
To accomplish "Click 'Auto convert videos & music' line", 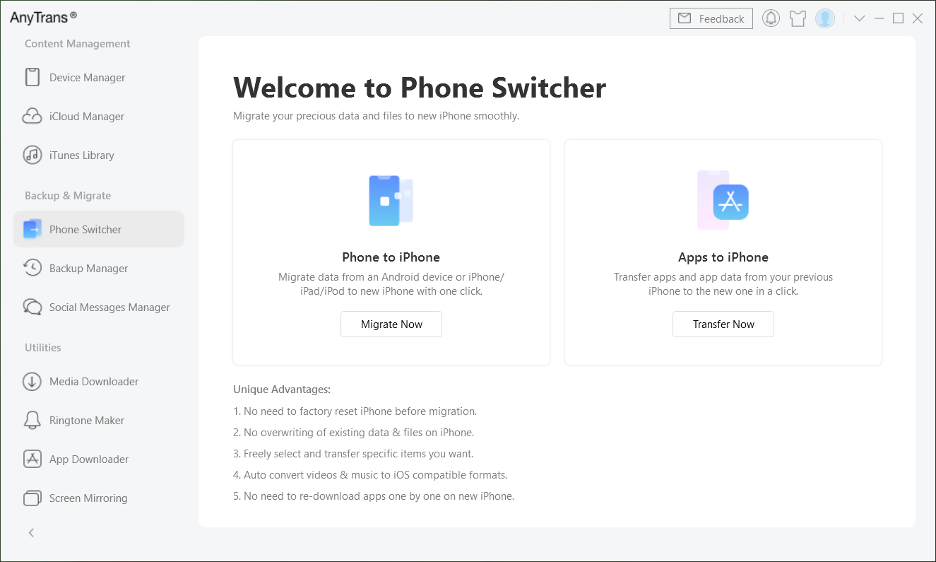I will coord(370,475).
